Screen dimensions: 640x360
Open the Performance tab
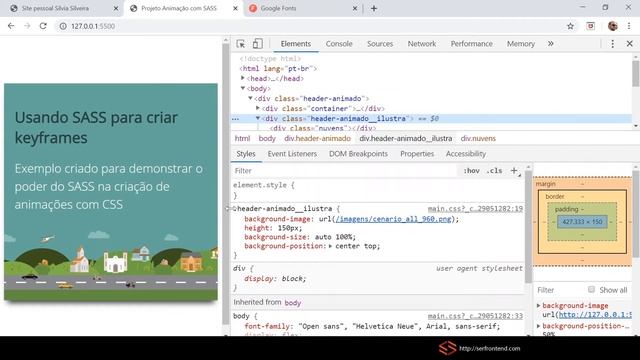coord(471,44)
